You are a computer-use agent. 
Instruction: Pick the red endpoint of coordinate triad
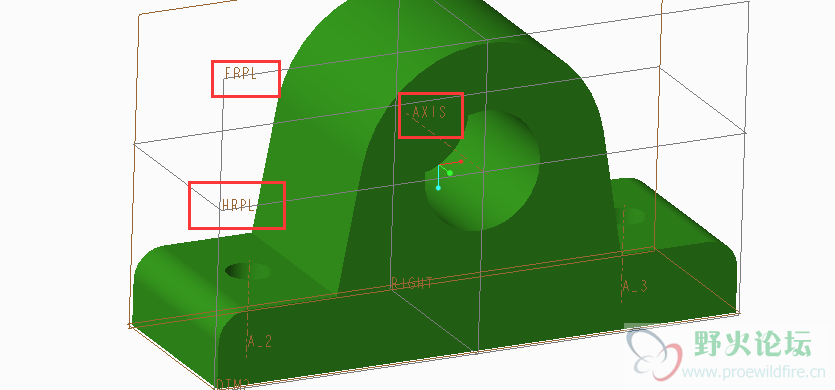tap(461, 161)
